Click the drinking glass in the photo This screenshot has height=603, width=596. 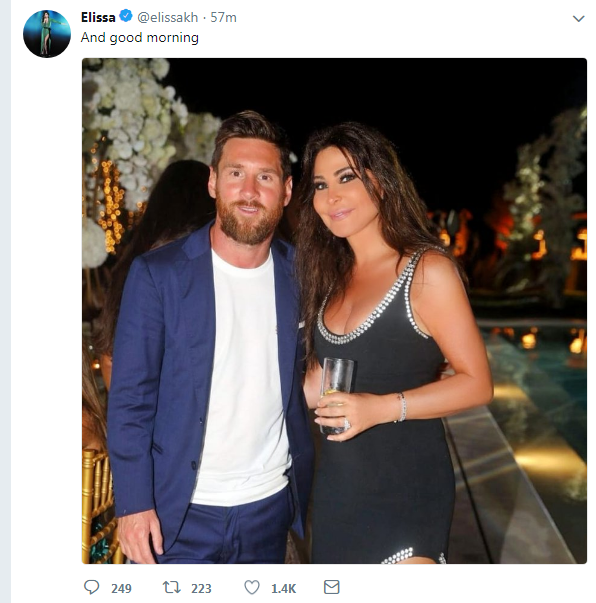point(336,395)
